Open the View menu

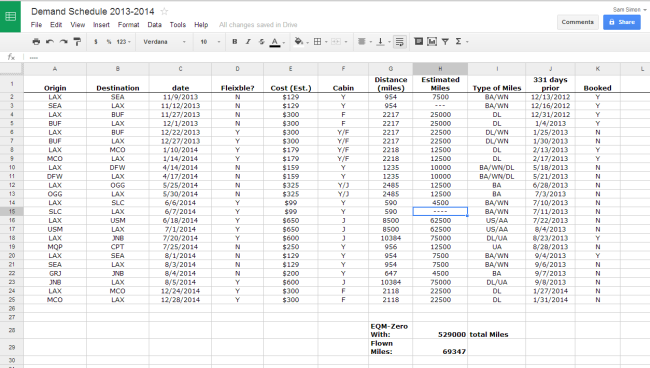(78, 25)
